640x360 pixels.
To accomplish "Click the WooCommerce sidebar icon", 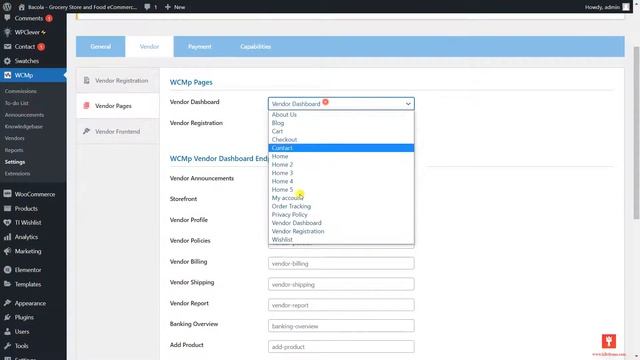I will 7,194.
